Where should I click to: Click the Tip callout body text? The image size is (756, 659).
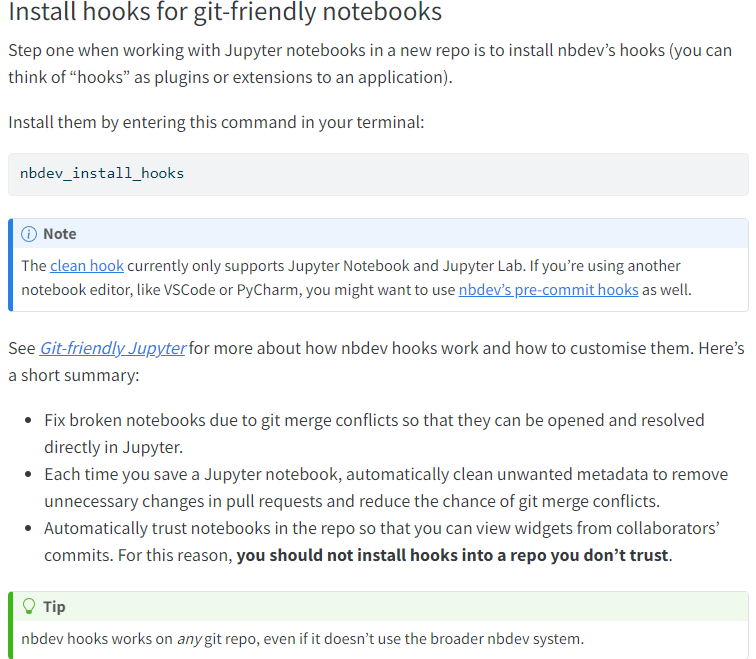coord(302,639)
